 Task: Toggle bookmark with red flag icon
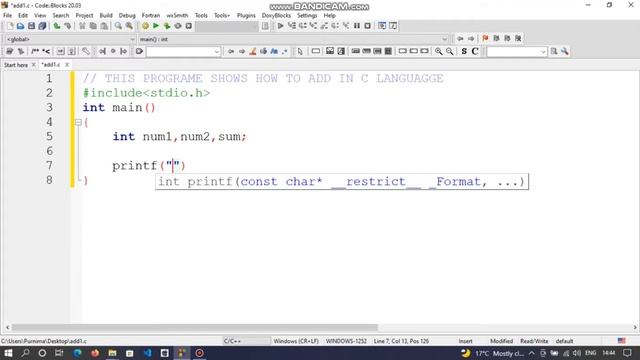tap(485, 38)
